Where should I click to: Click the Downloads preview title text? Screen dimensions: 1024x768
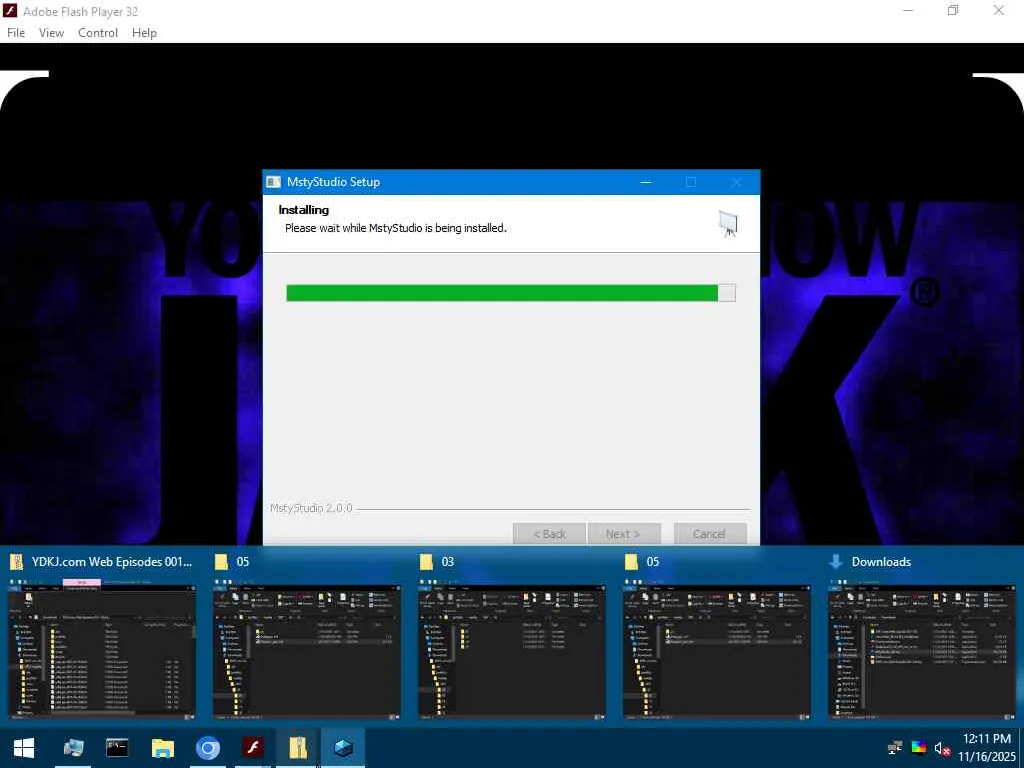pos(881,562)
